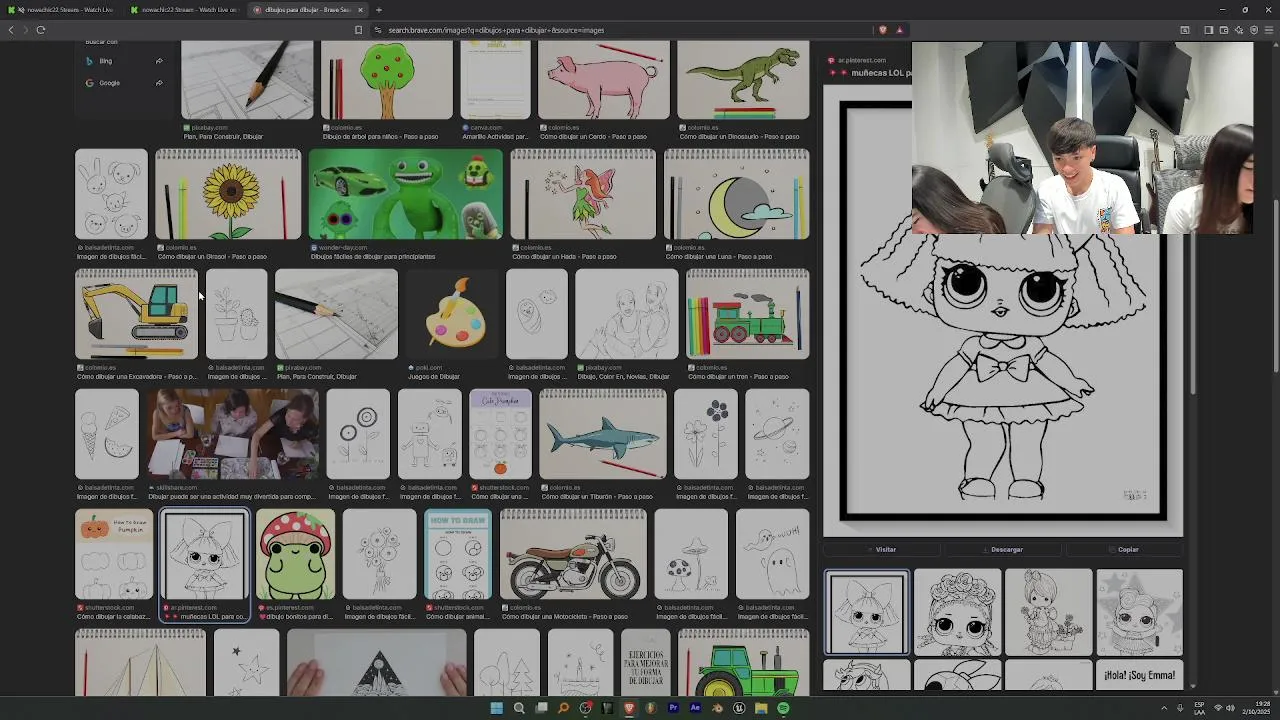Screen dimensions: 1280x720
Task: Open the How to Draw Pumpkin thumbnail
Action: coord(114,554)
